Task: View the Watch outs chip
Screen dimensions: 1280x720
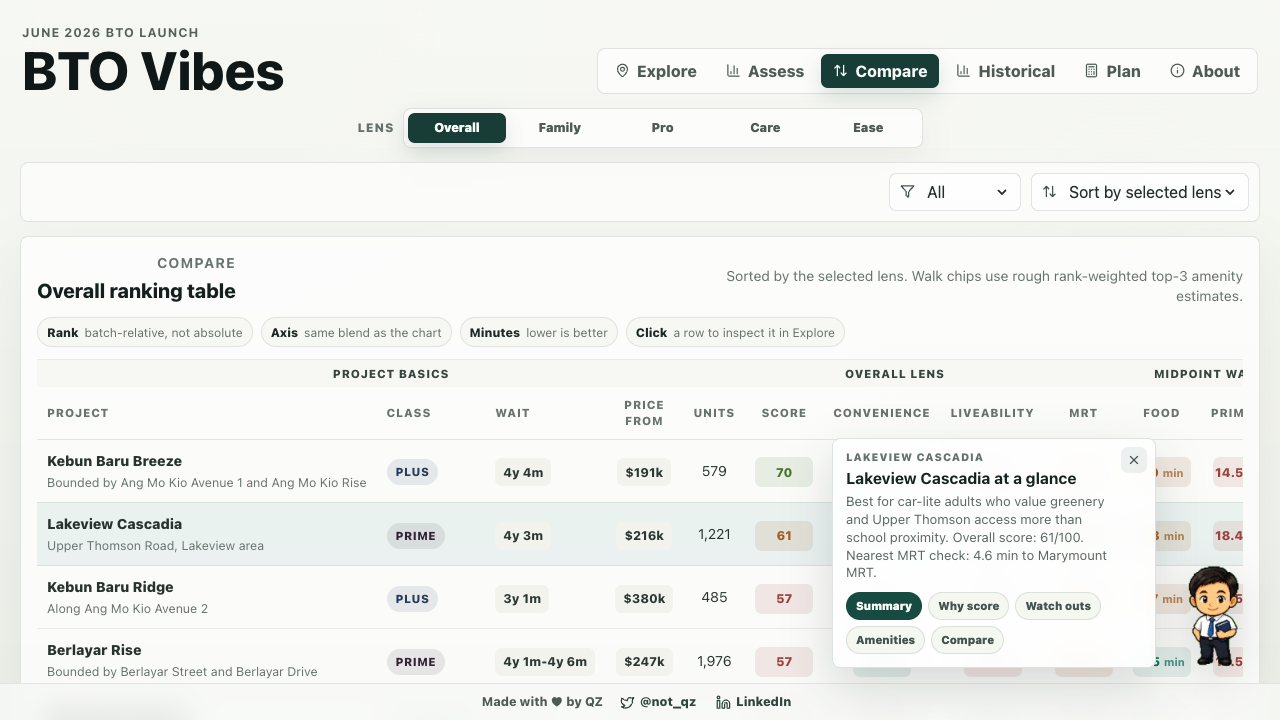Action: [x=1058, y=606]
